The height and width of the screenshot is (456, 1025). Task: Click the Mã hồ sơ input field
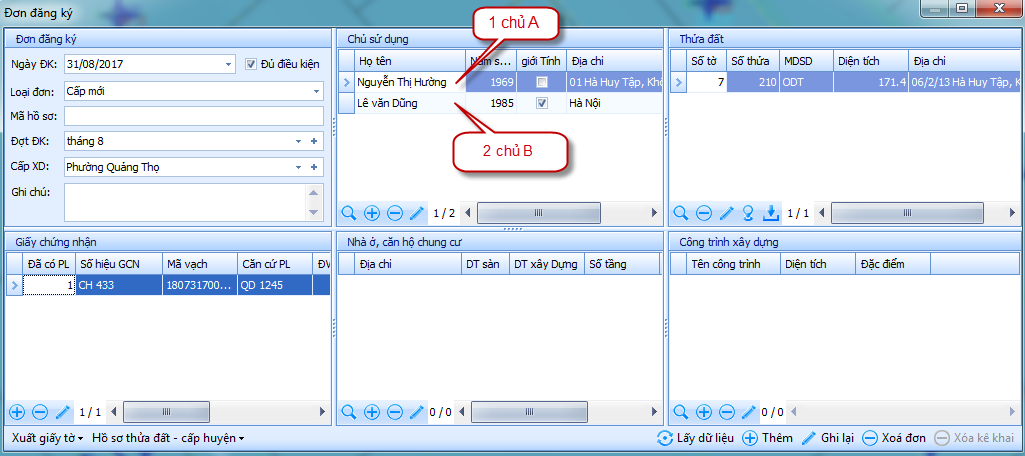[x=194, y=116]
